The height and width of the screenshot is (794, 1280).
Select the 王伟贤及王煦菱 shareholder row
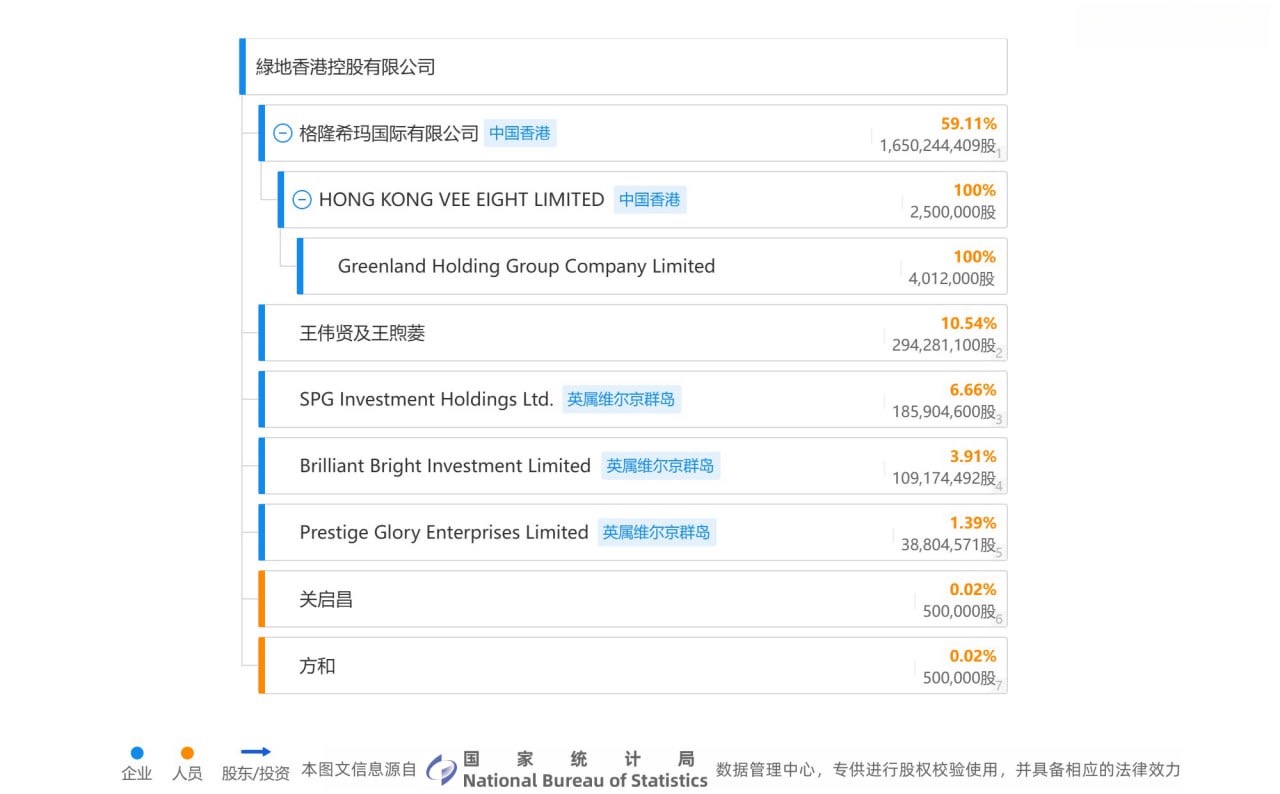(633, 333)
